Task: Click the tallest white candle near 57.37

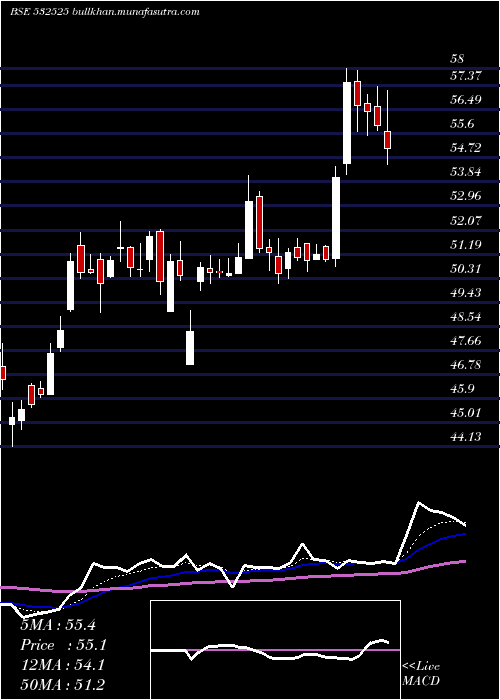Action: (x=347, y=123)
